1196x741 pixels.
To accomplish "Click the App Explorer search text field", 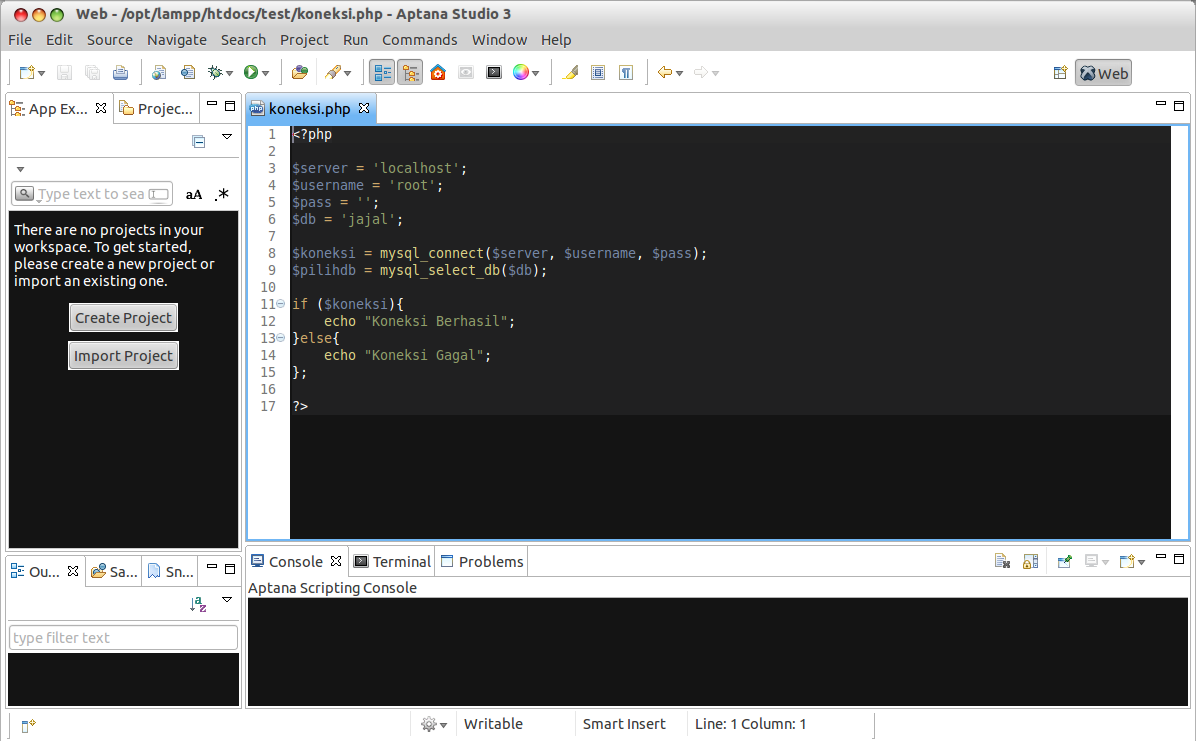I will [x=92, y=194].
